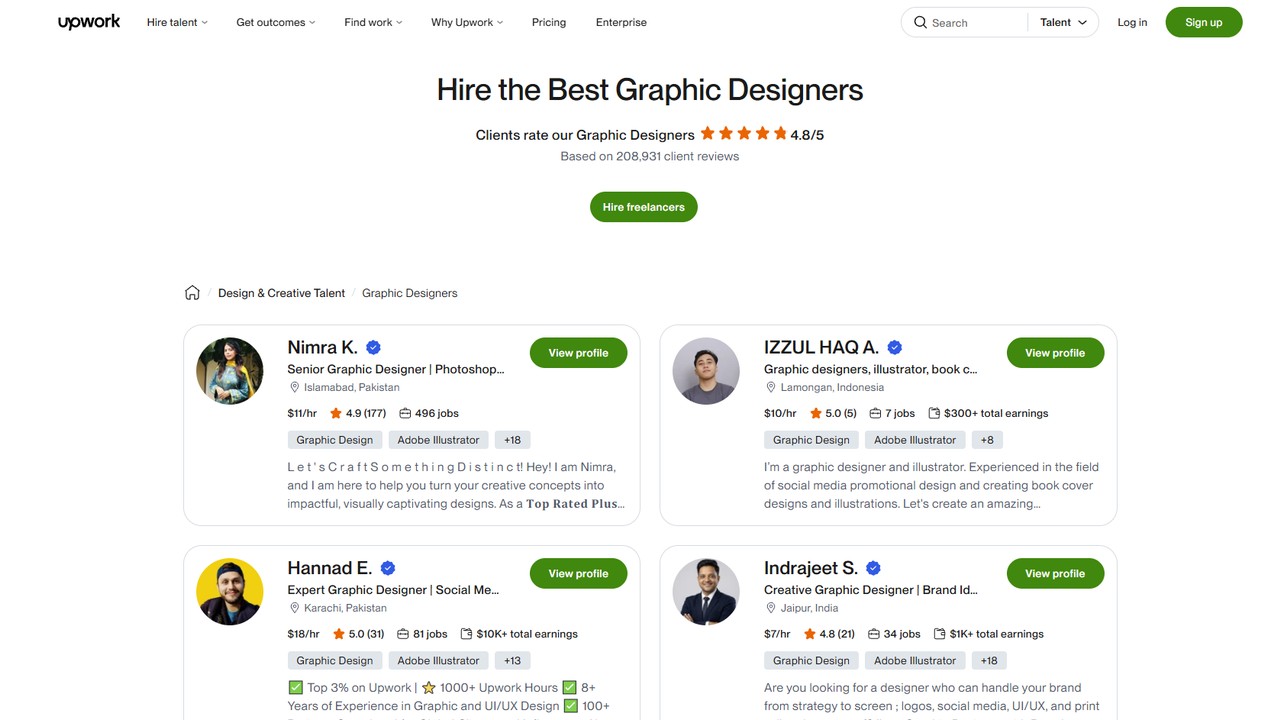The width and height of the screenshot is (1280, 720).
Task: Open the Pricing page
Action: click(549, 22)
